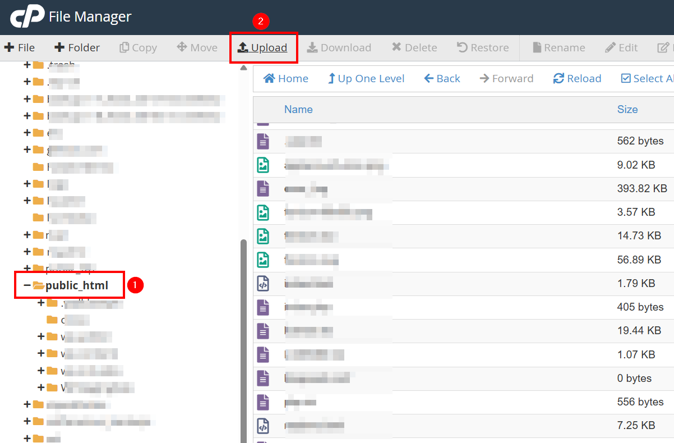Go to the Home directory

(286, 79)
